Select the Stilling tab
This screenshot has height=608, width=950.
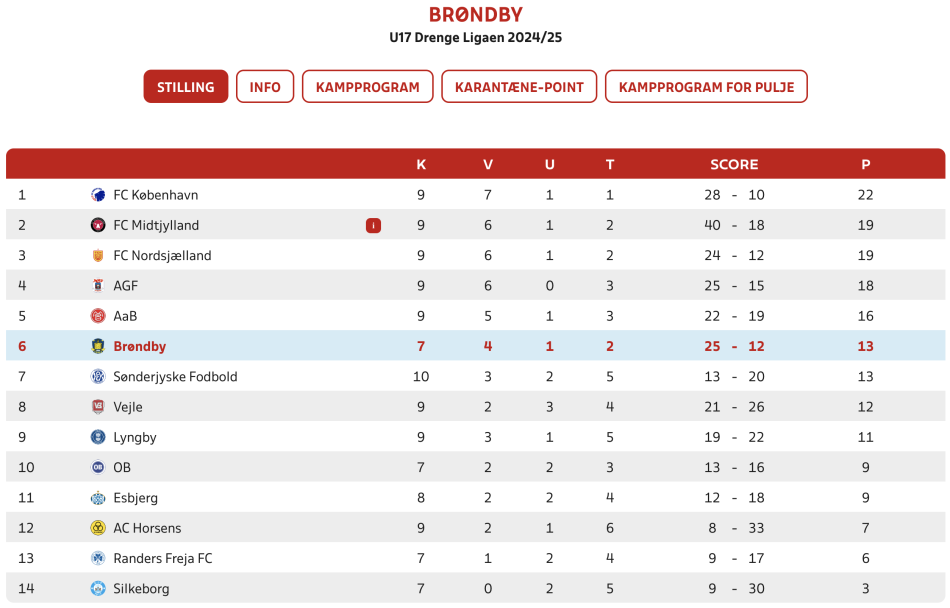tap(186, 87)
